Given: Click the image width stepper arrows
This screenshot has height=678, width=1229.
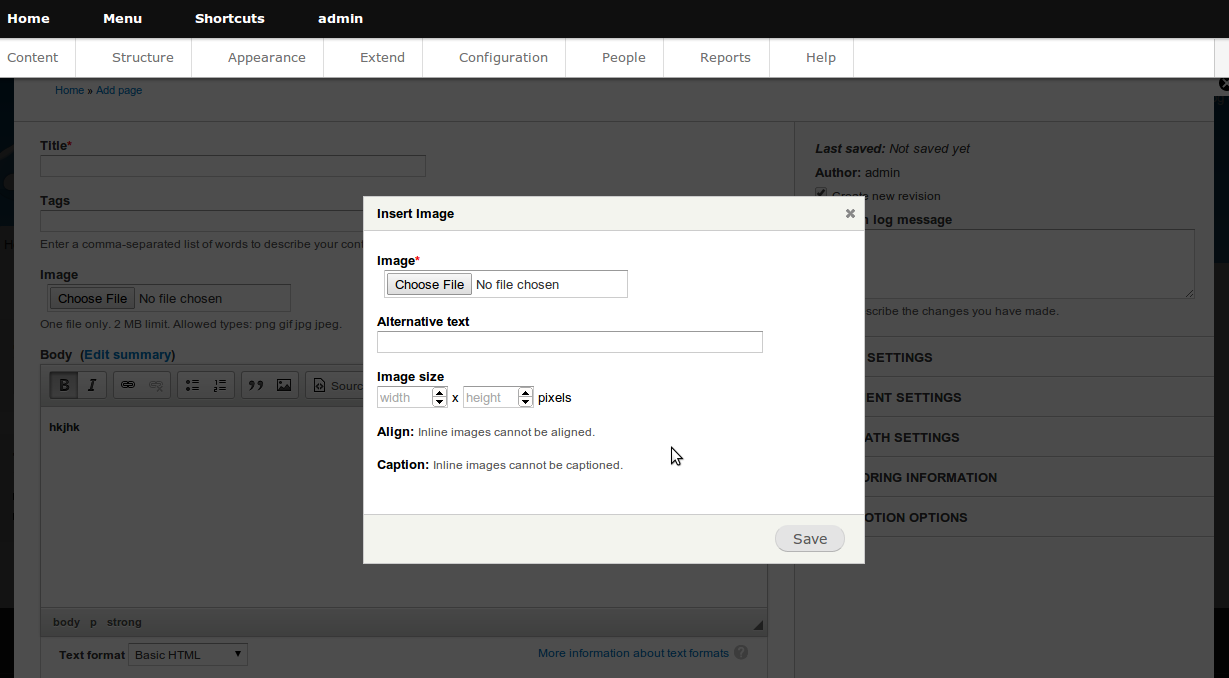Looking at the screenshot, I should pos(439,397).
